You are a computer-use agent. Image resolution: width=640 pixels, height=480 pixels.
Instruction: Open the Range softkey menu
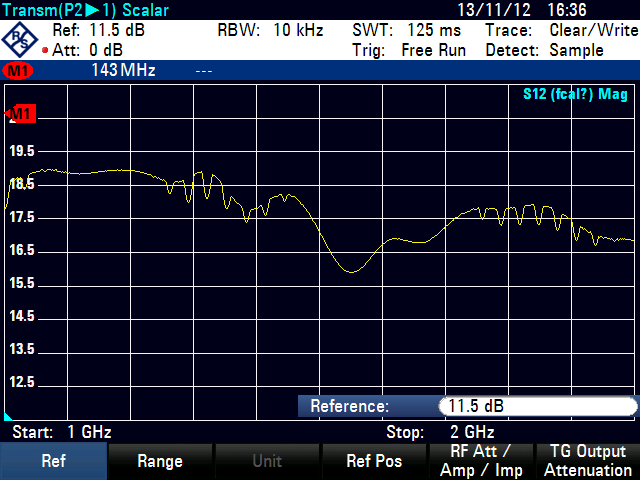coord(160,461)
